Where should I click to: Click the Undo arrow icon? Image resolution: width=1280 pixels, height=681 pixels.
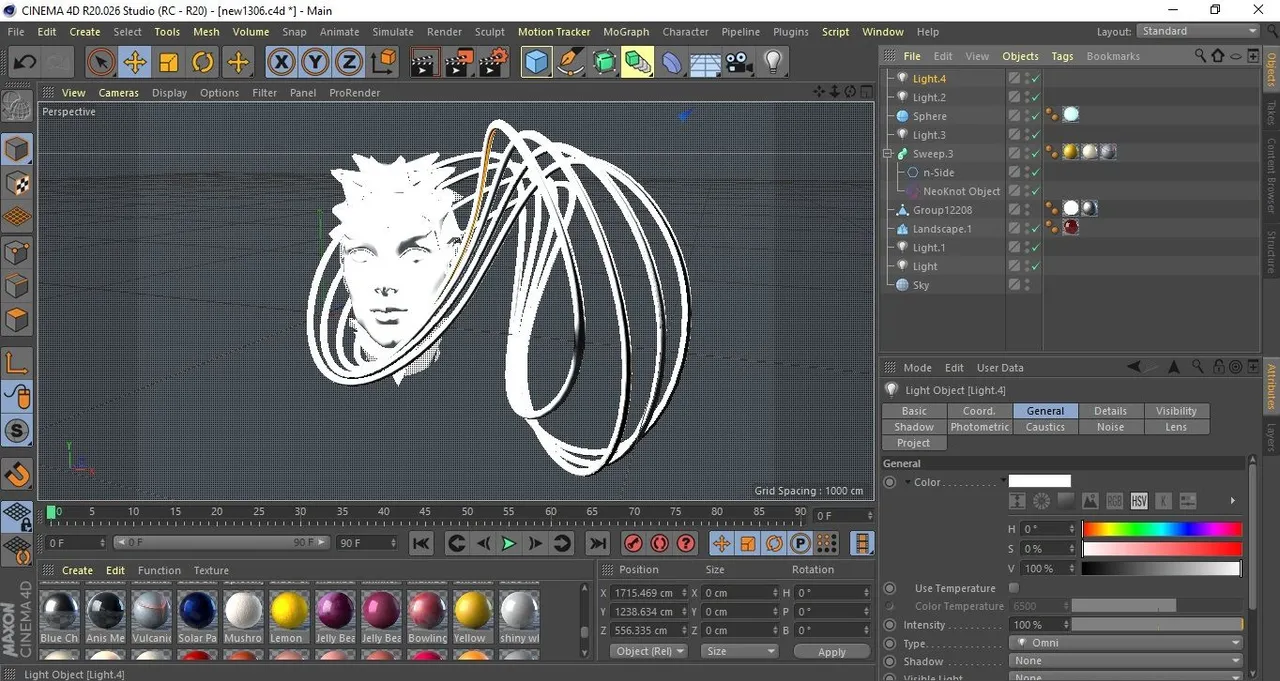coord(25,63)
